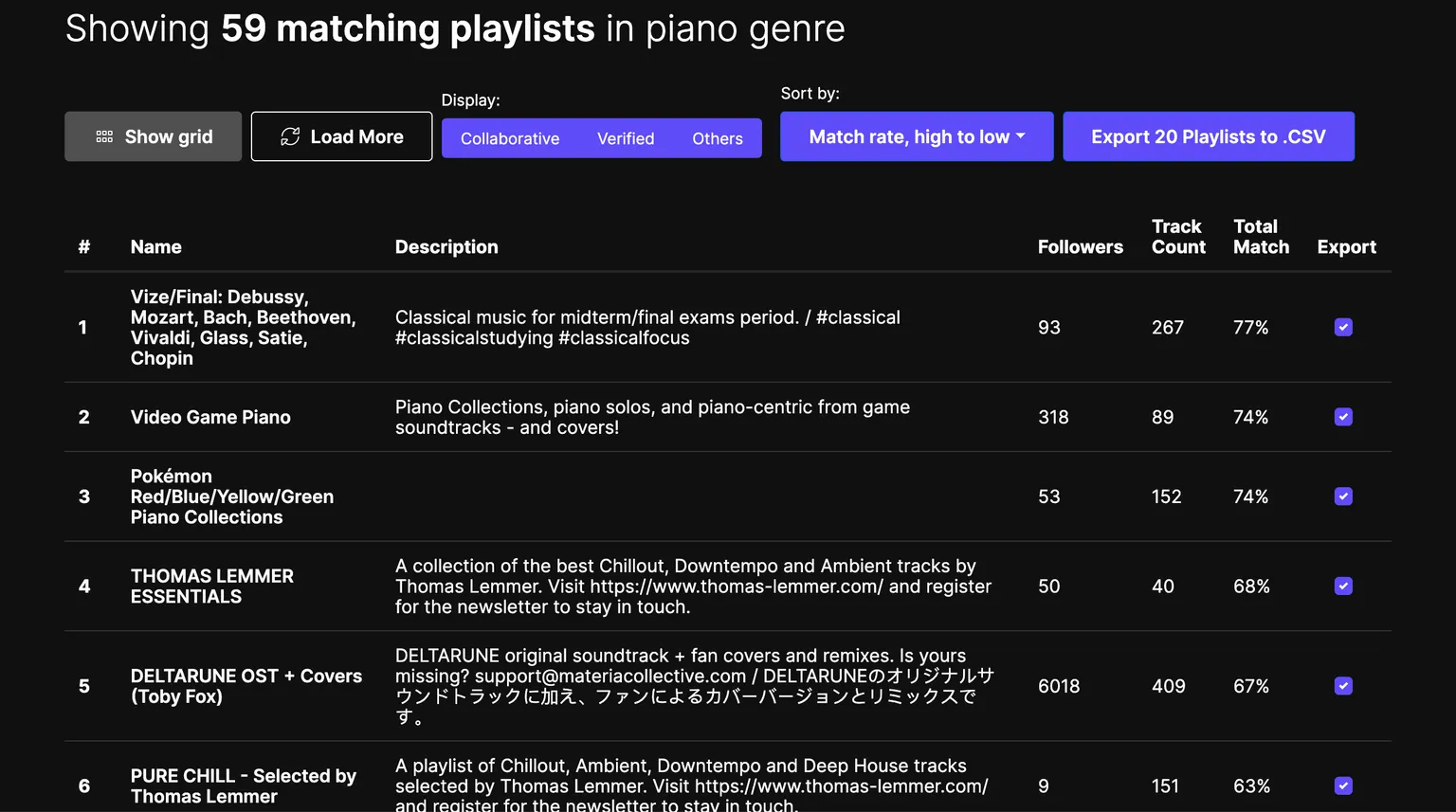Open the Match rate sort dropdown
Viewport: 1456px width, 812px height.
916,136
